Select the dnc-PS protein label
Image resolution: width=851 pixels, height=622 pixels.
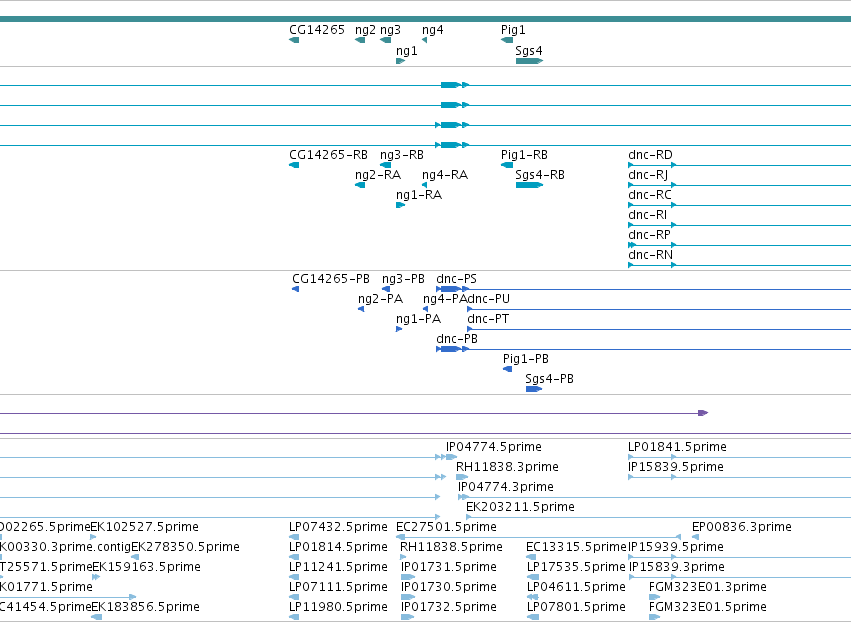click(x=456, y=279)
